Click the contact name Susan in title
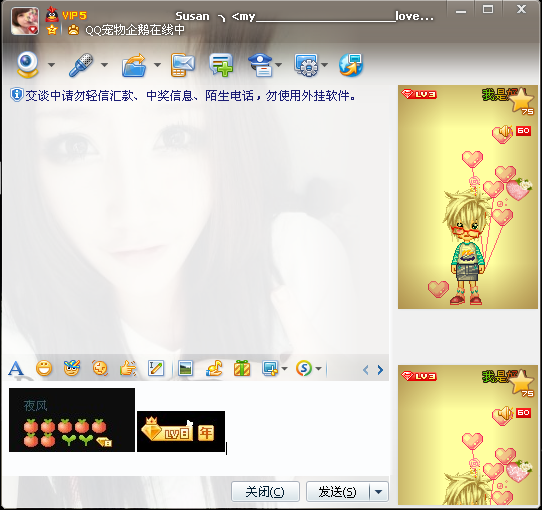Image resolution: width=542 pixels, height=510 pixels. point(193,16)
